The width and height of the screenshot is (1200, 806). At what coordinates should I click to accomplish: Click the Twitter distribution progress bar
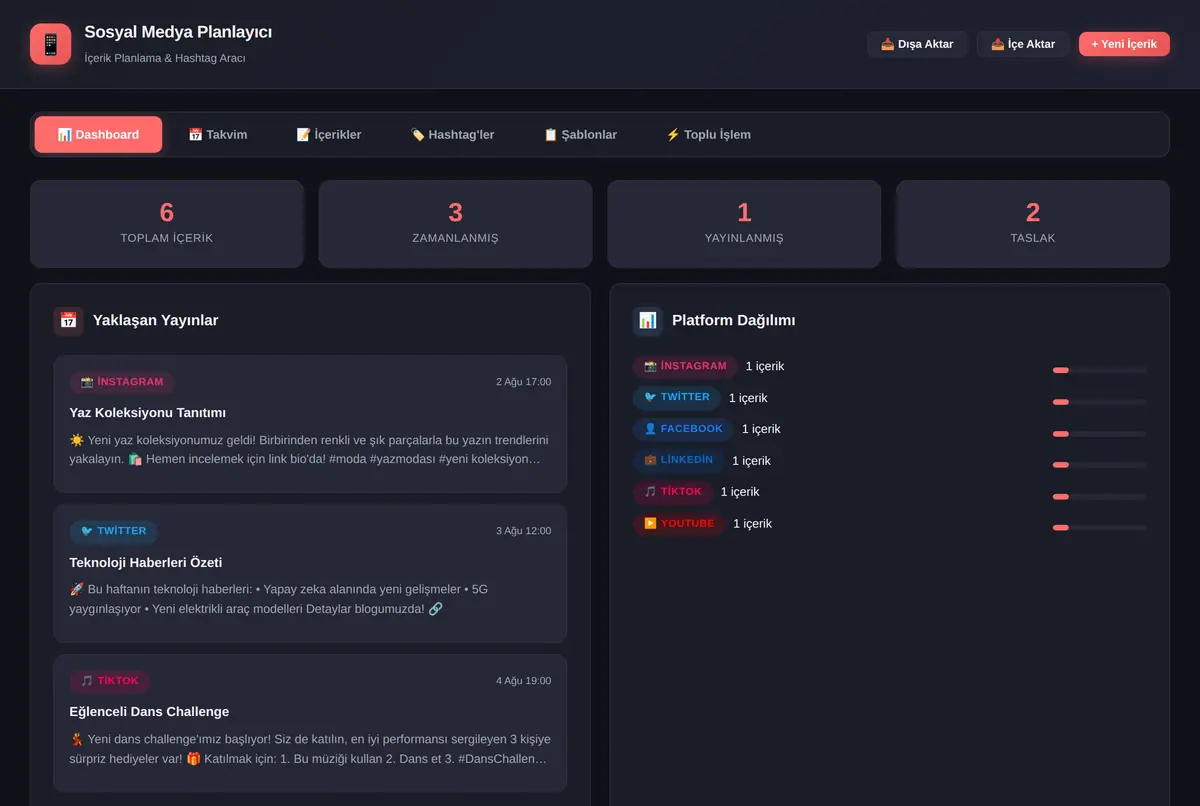1099,402
